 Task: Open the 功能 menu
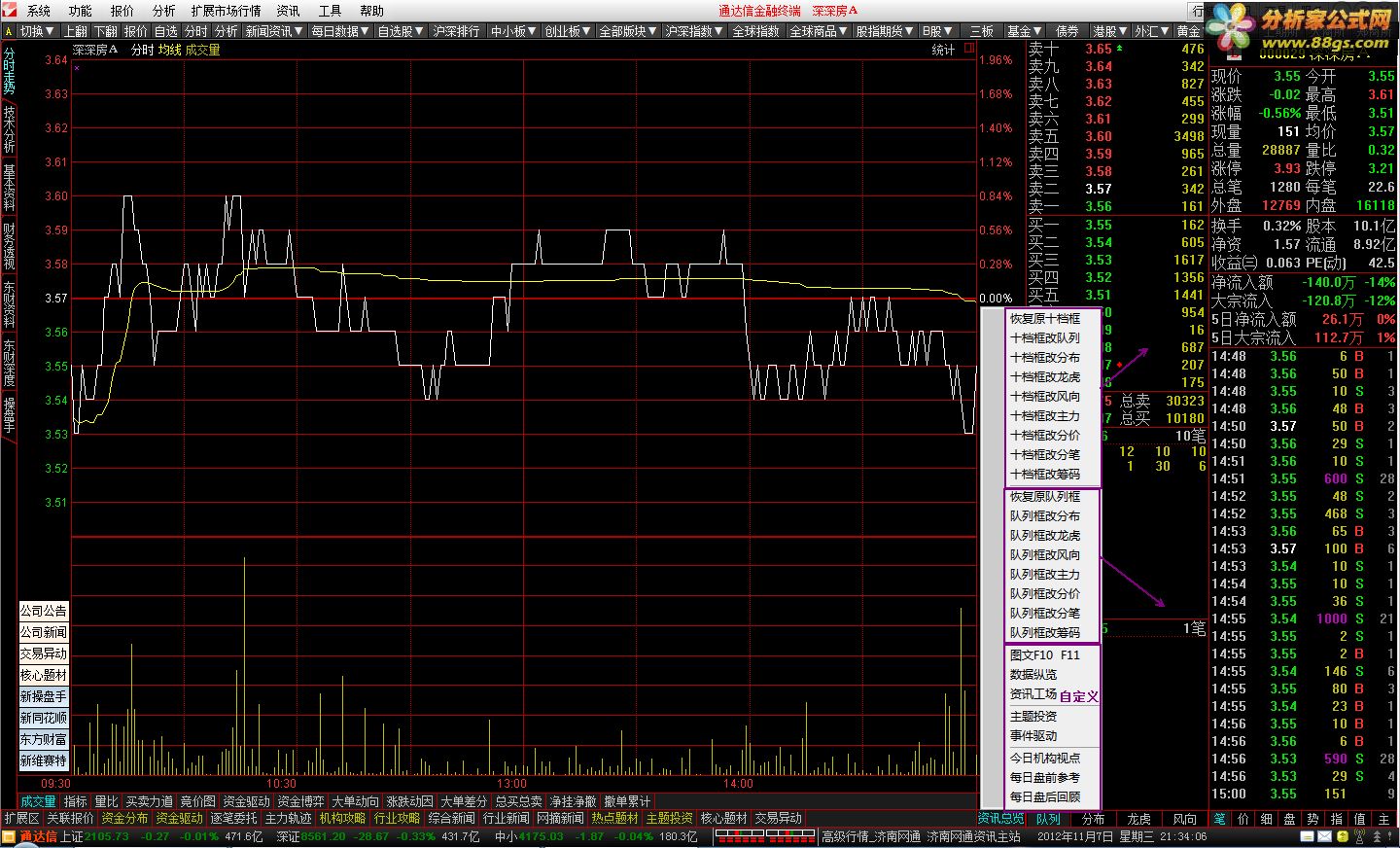coord(81,11)
